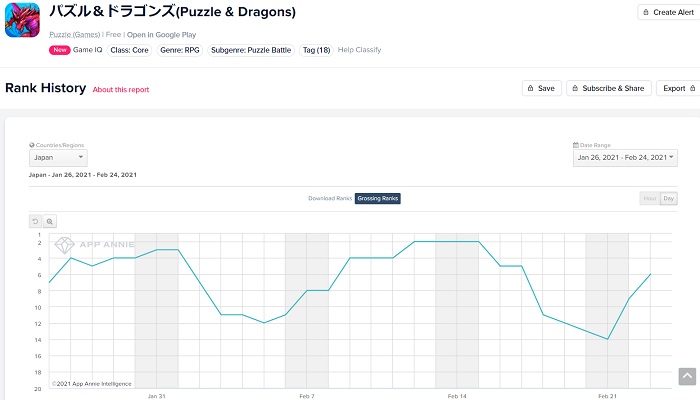This screenshot has height=400, width=700.
Task: Open the Japan country dropdown
Action: [x=58, y=158]
